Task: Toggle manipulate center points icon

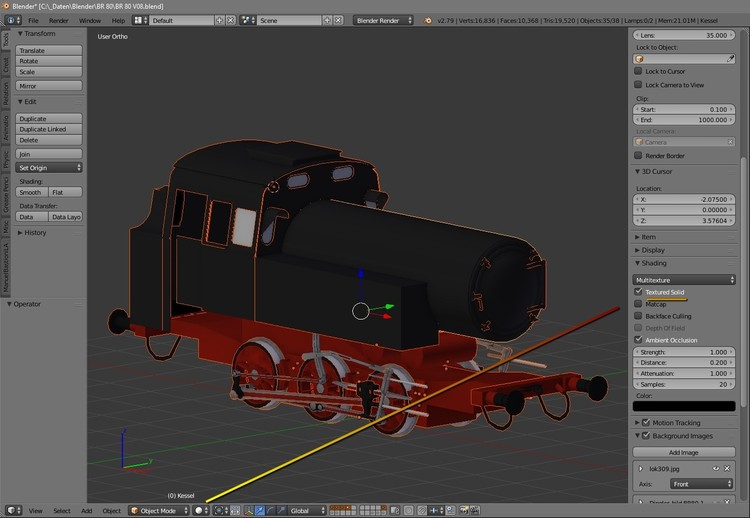Action: 235,510
